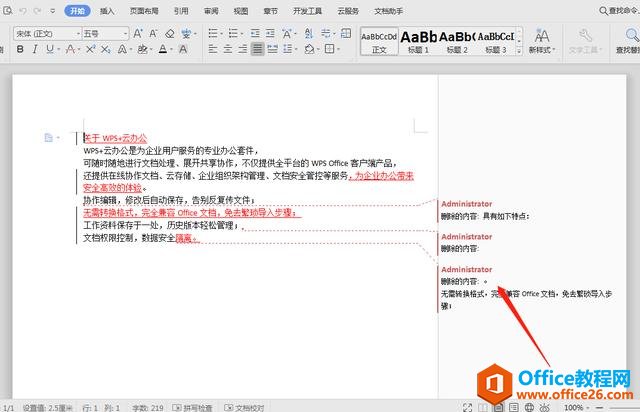640x412 pixels.
Task: Click the undo arrow icon
Action: coord(23,11)
